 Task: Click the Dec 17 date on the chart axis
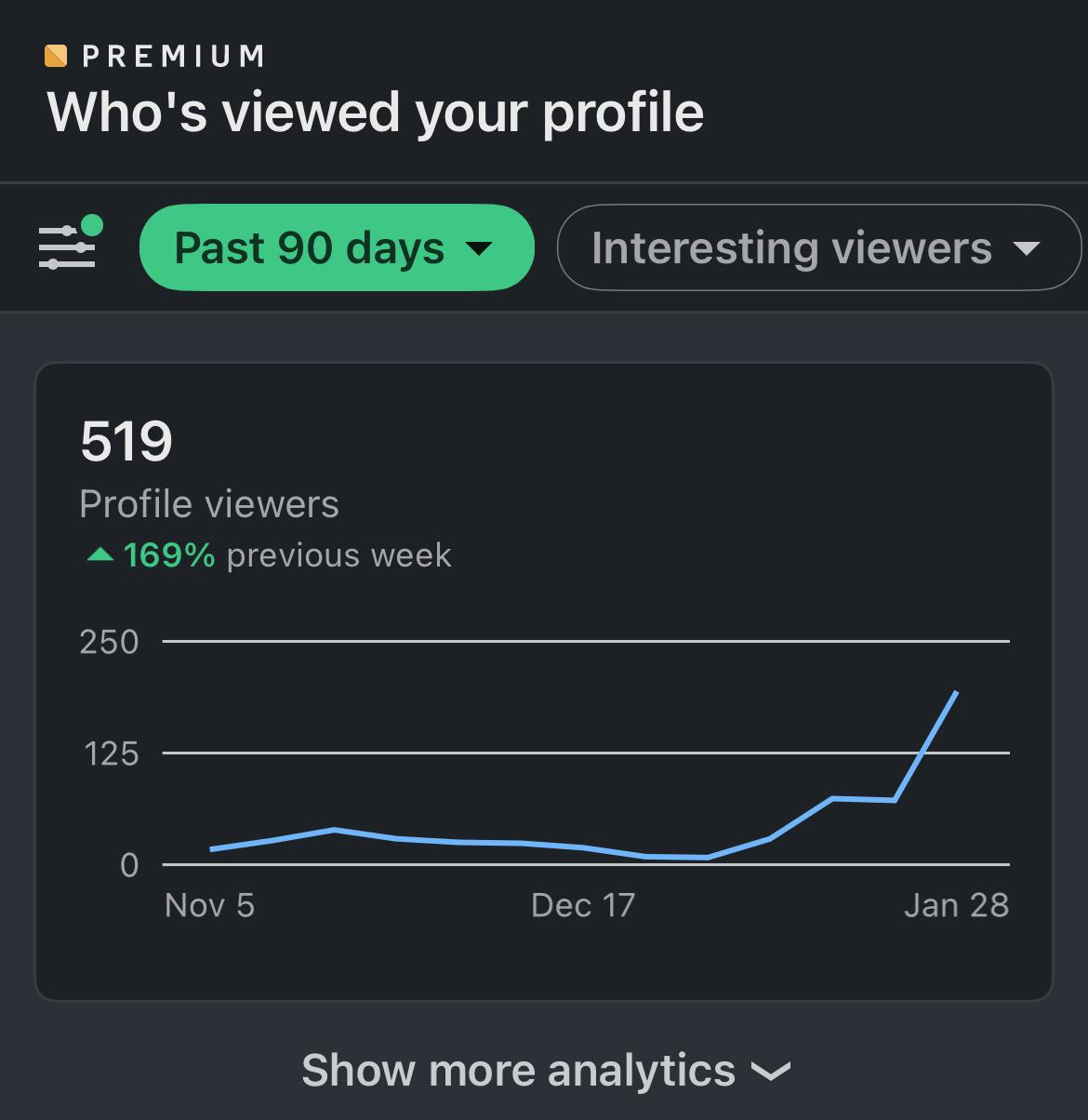coord(583,905)
